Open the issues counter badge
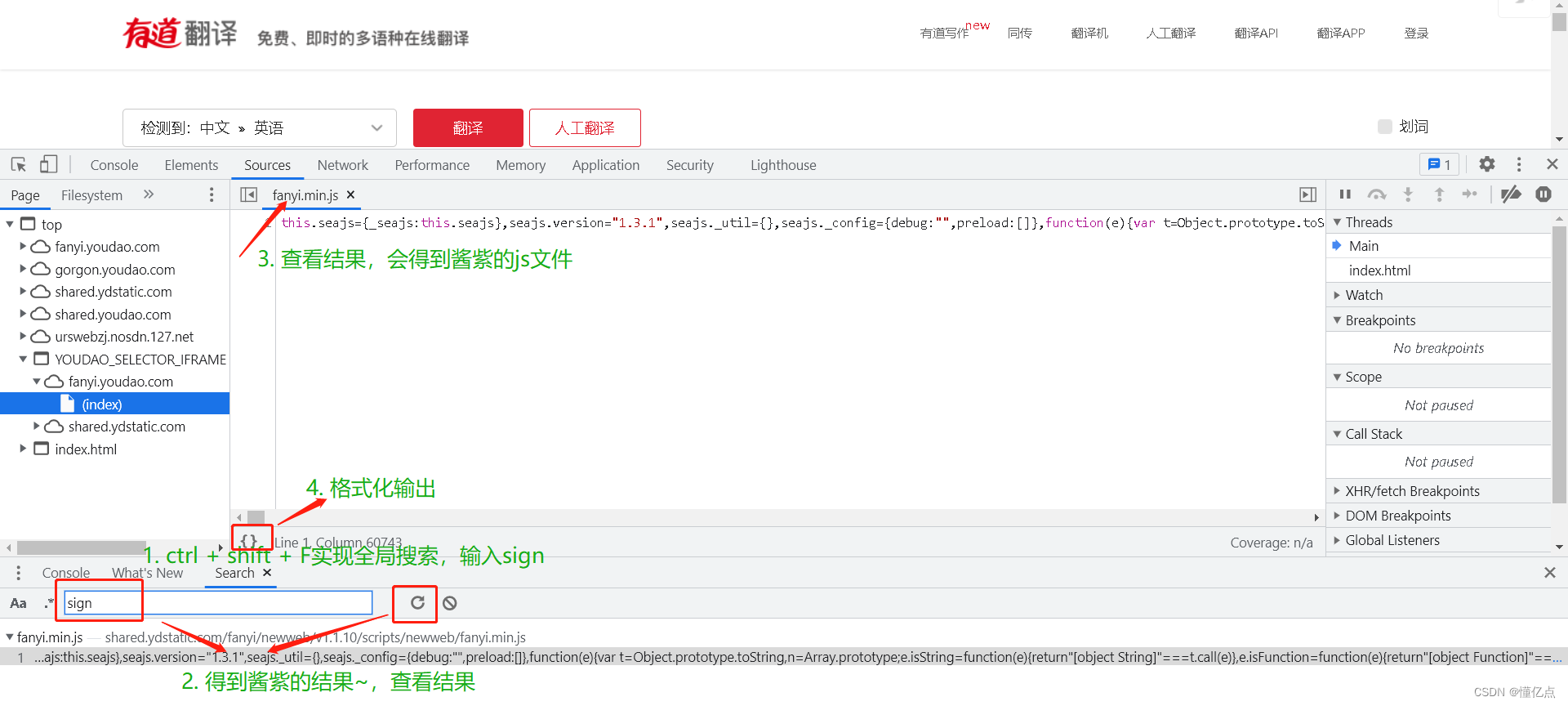 (1439, 164)
